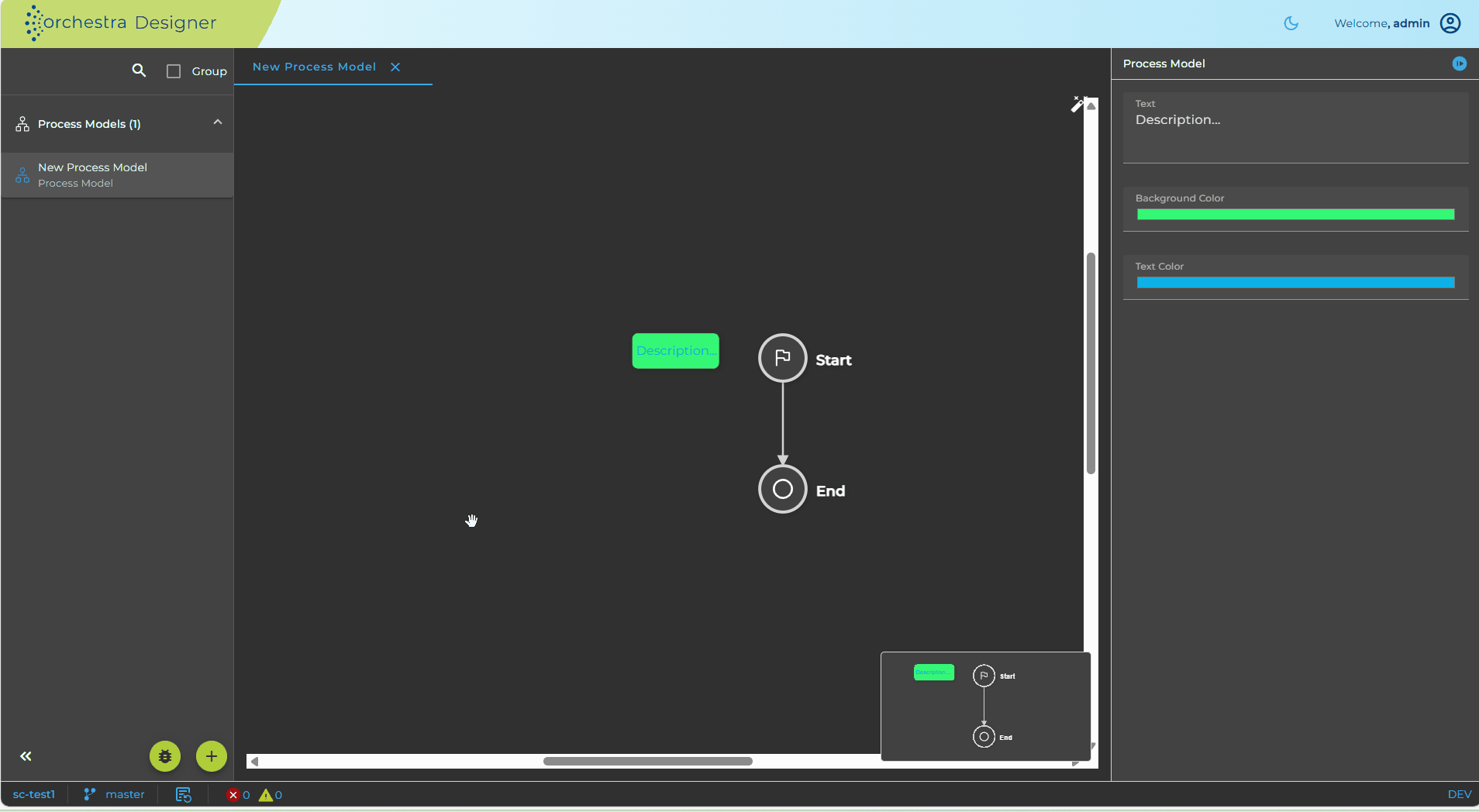Open the blue Text Color swatch

[x=1295, y=283]
